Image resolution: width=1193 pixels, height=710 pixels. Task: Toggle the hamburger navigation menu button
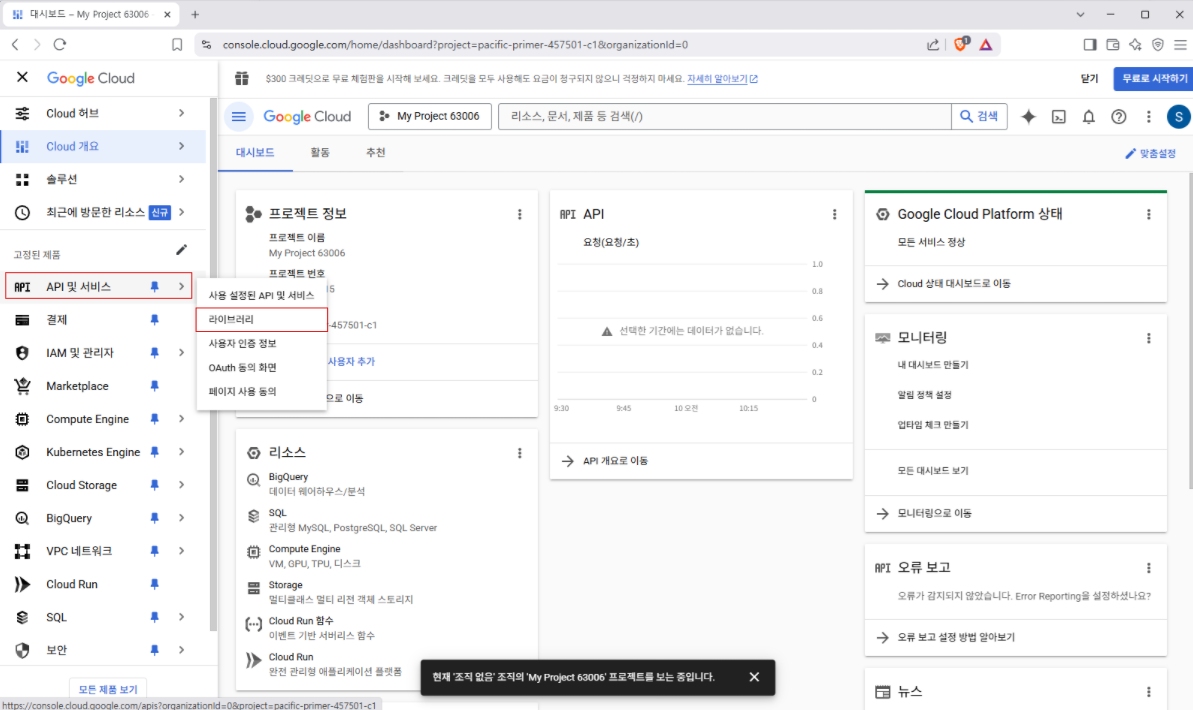point(239,116)
